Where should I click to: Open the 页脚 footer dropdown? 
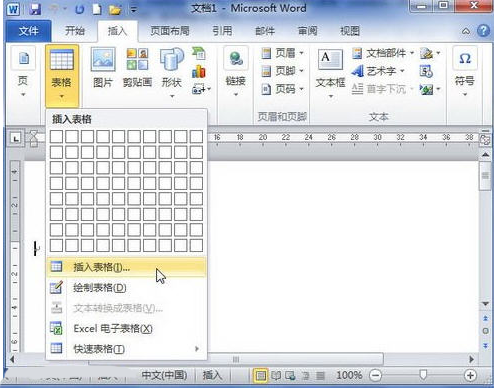pyautogui.click(x=283, y=71)
